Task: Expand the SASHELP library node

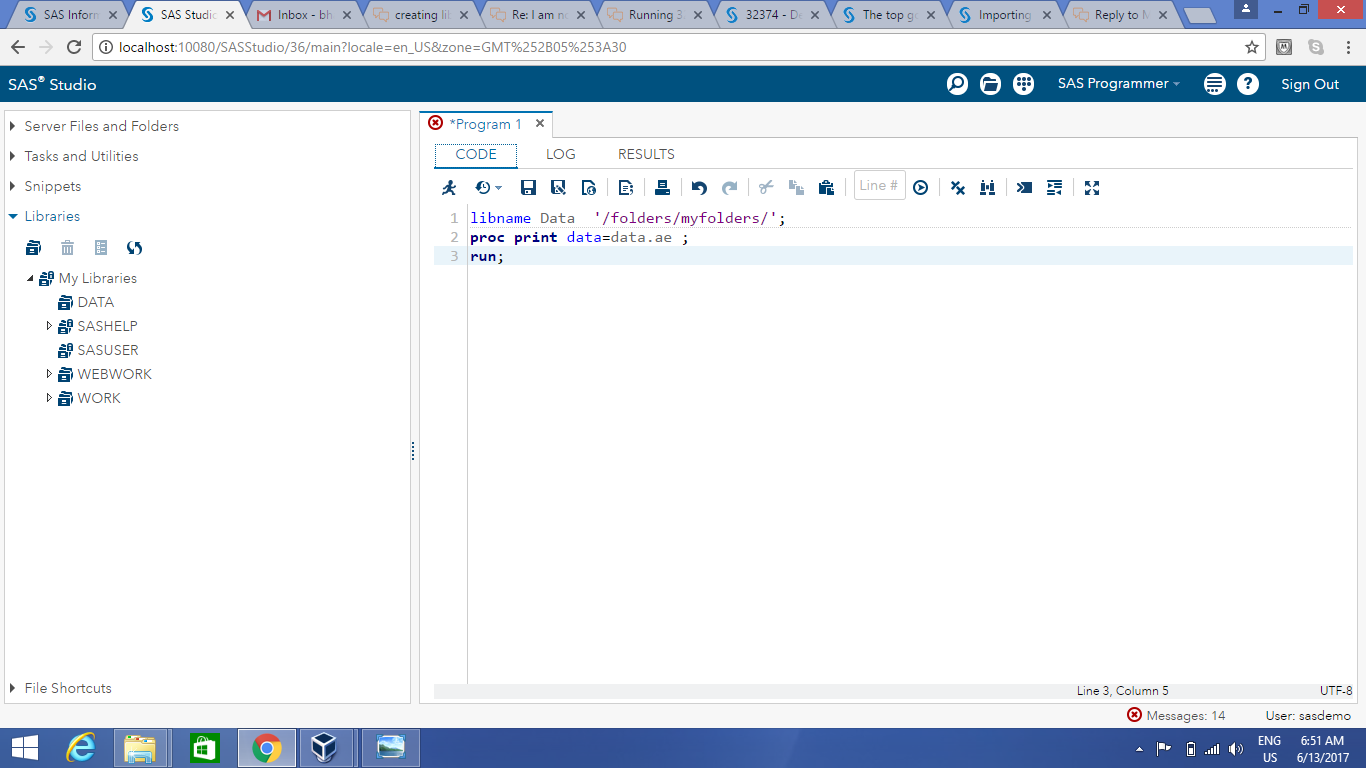Action: point(49,326)
